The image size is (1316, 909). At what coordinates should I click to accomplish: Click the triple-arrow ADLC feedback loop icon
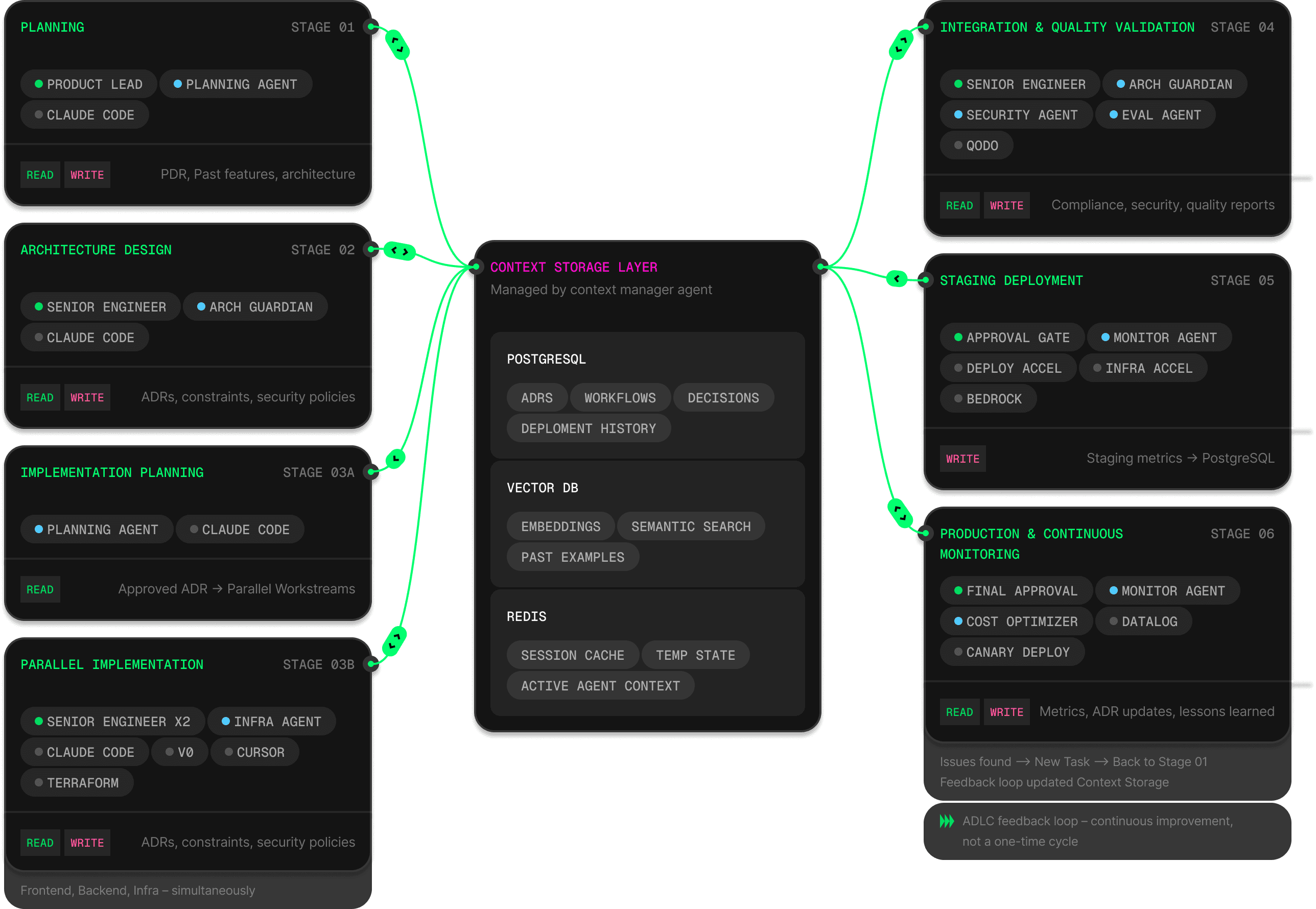tap(946, 821)
